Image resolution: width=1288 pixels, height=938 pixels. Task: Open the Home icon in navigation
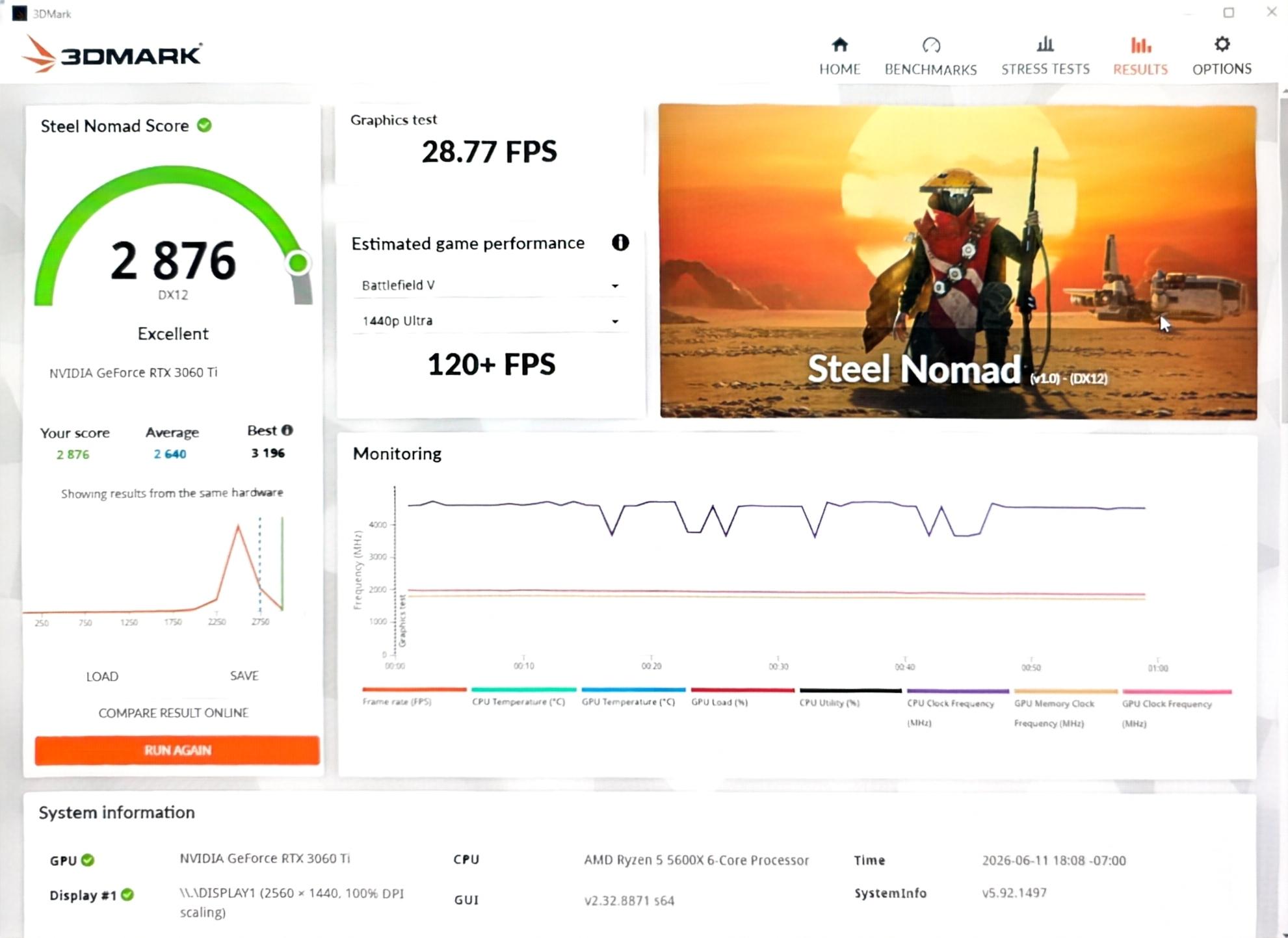point(839,45)
